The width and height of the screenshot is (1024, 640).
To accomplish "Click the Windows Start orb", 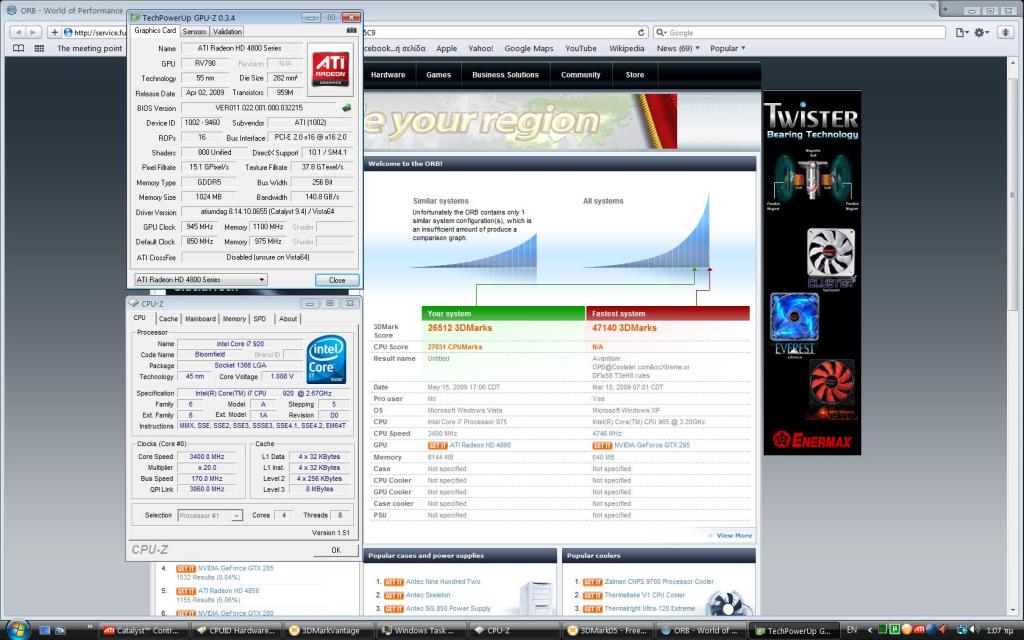I will coord(18,630).
